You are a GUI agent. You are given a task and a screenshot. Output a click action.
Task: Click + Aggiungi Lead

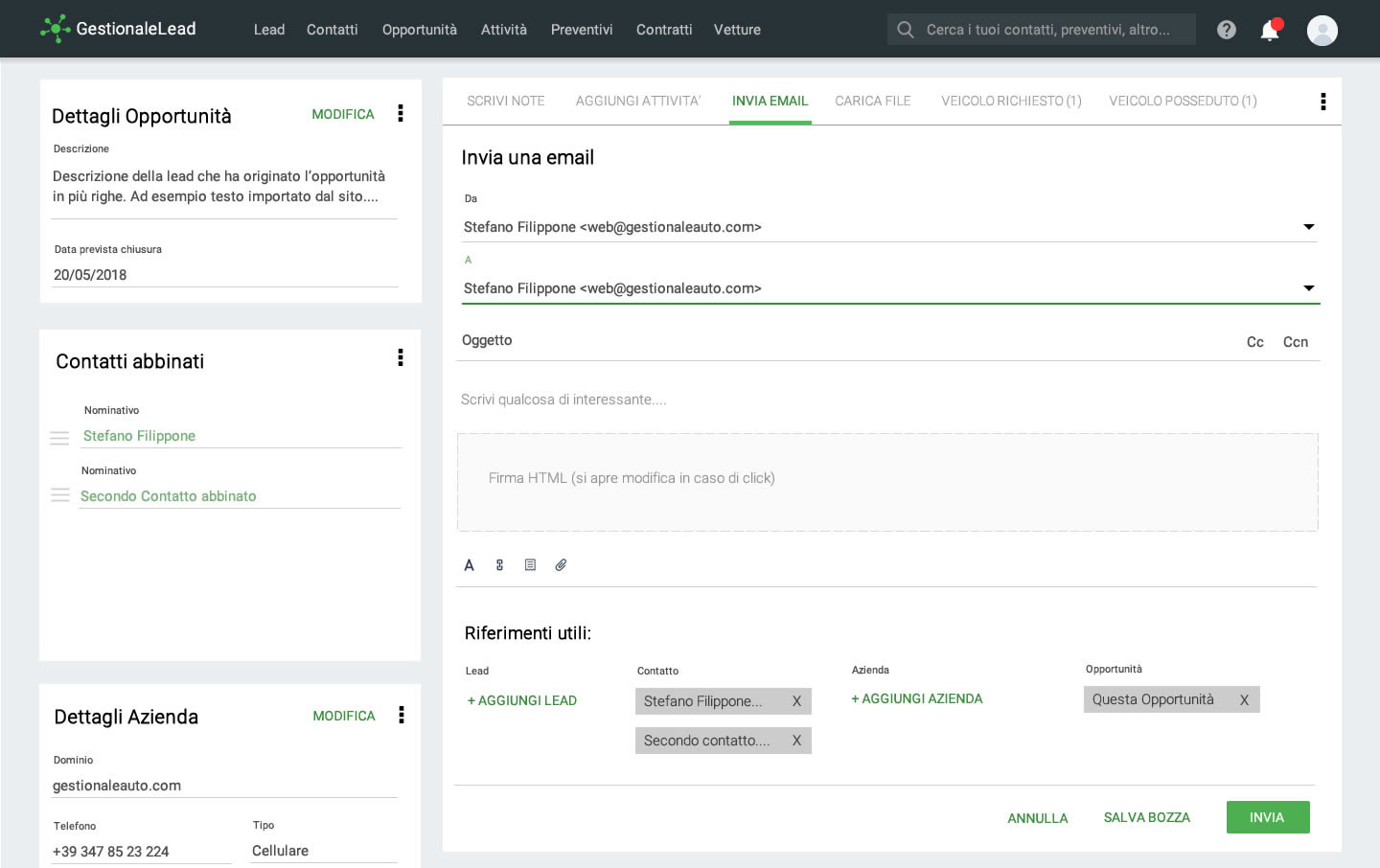[522, 700]
